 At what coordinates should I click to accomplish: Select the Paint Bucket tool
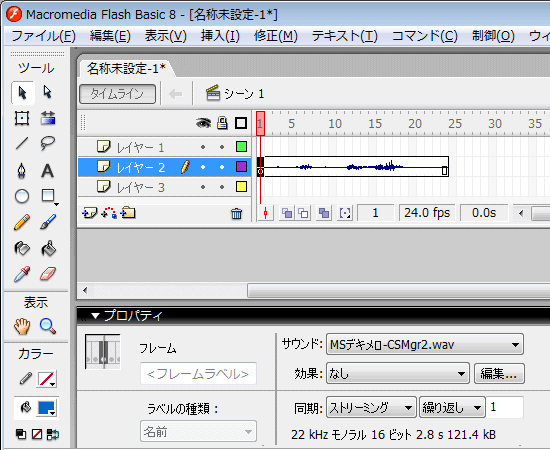coord(48,248)
